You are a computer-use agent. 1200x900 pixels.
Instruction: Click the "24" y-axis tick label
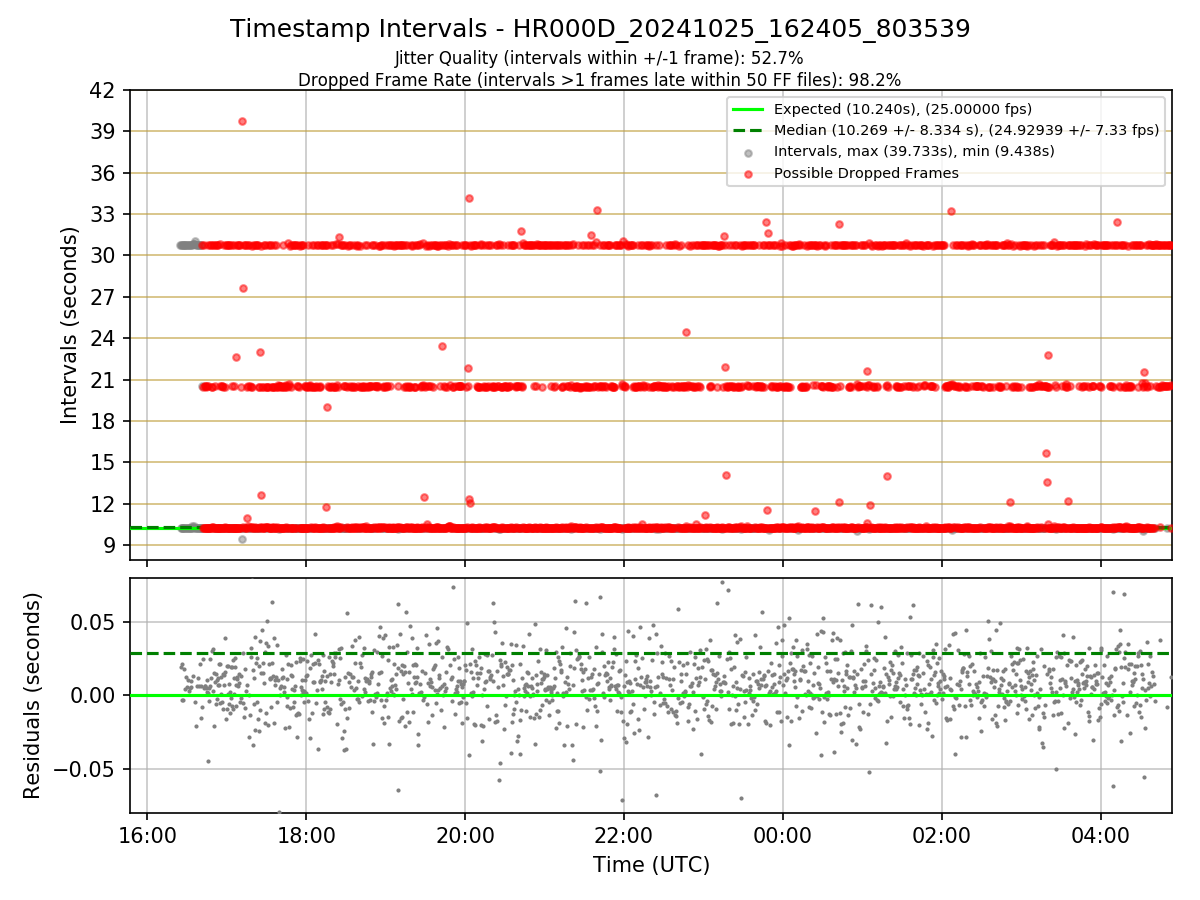click(105, 338)
